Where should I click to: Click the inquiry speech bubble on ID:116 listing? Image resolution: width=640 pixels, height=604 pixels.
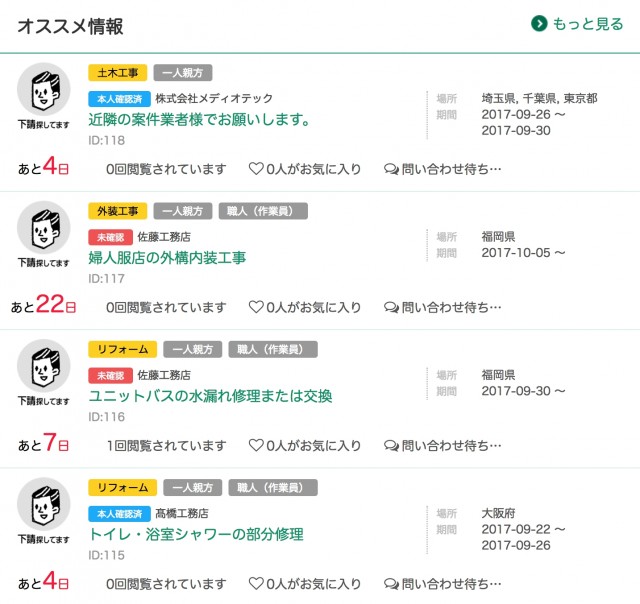[x=391, y=445]
